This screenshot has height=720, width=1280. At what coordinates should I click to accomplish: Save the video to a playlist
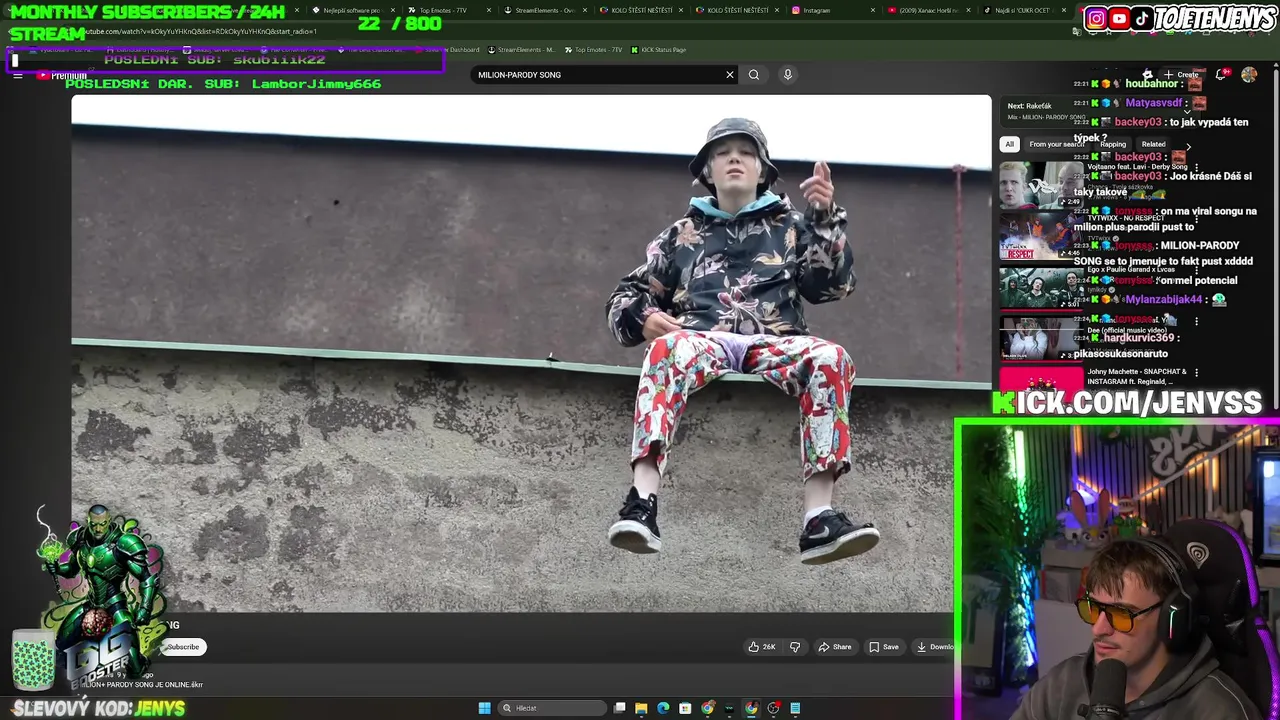(884, 647)
